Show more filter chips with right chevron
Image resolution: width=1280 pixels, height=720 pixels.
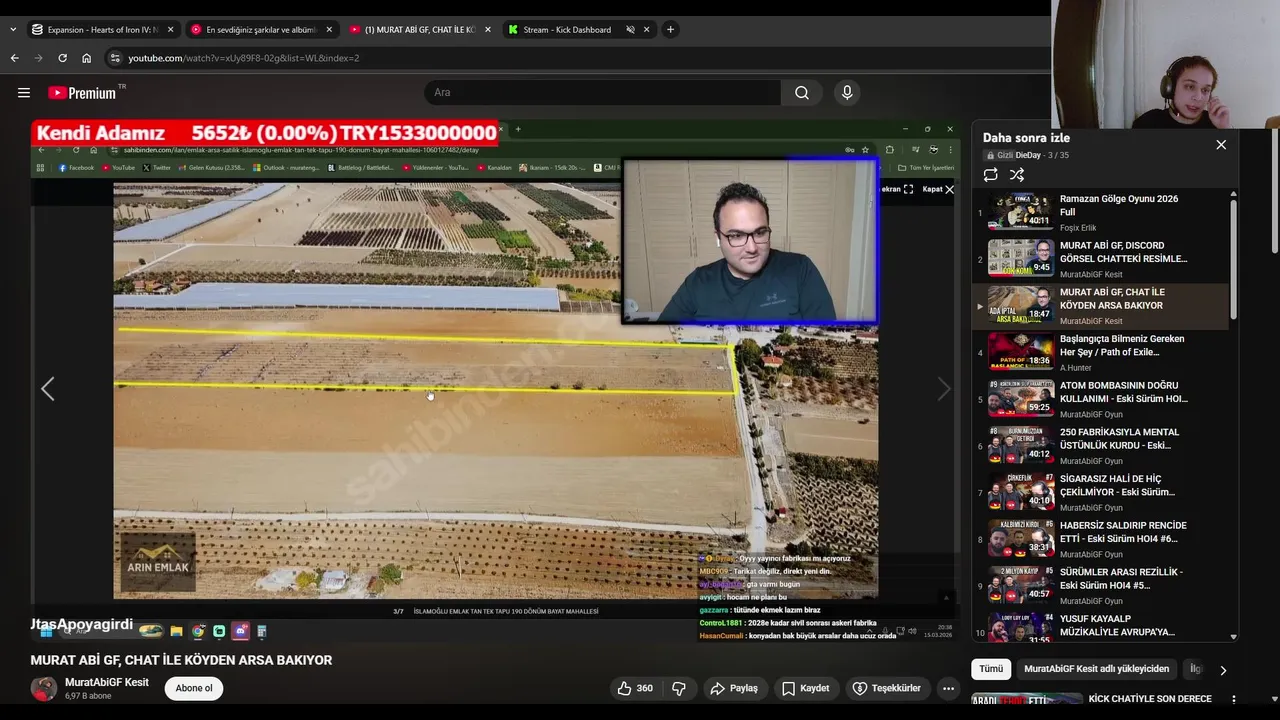[x=1222, y=670]
